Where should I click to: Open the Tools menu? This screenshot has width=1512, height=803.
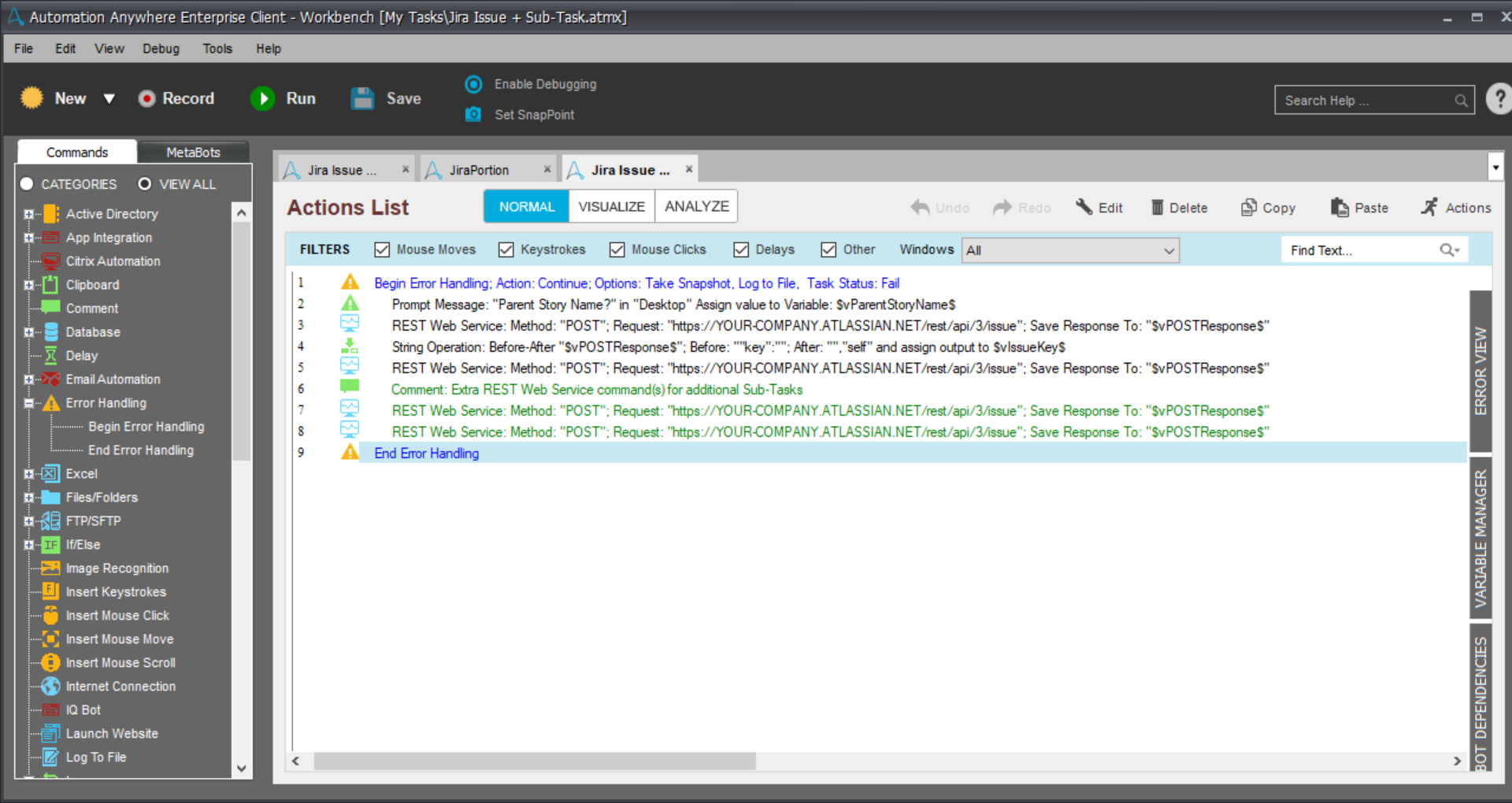(217, 49)
